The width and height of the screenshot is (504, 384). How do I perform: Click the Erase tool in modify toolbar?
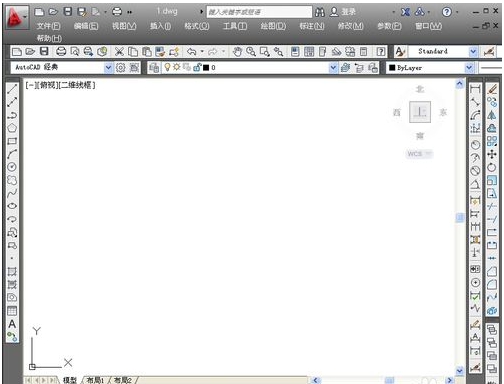pyautogui.click(x=492, y=89)
